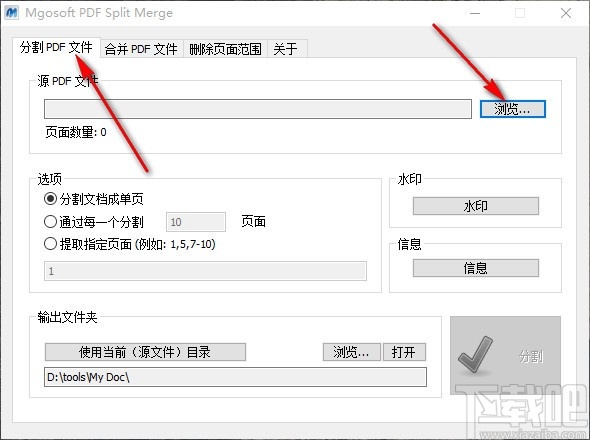Viewport: 590px width, 440px height.
Task: Choose 提取指定页面 radio option
Action: tap(130, 244)
